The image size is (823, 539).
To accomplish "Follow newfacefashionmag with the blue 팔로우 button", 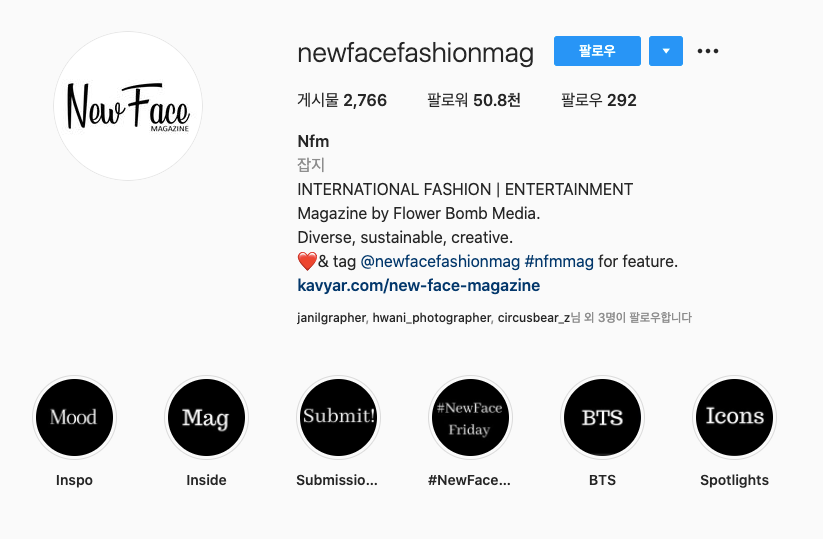I will [597, 51].
